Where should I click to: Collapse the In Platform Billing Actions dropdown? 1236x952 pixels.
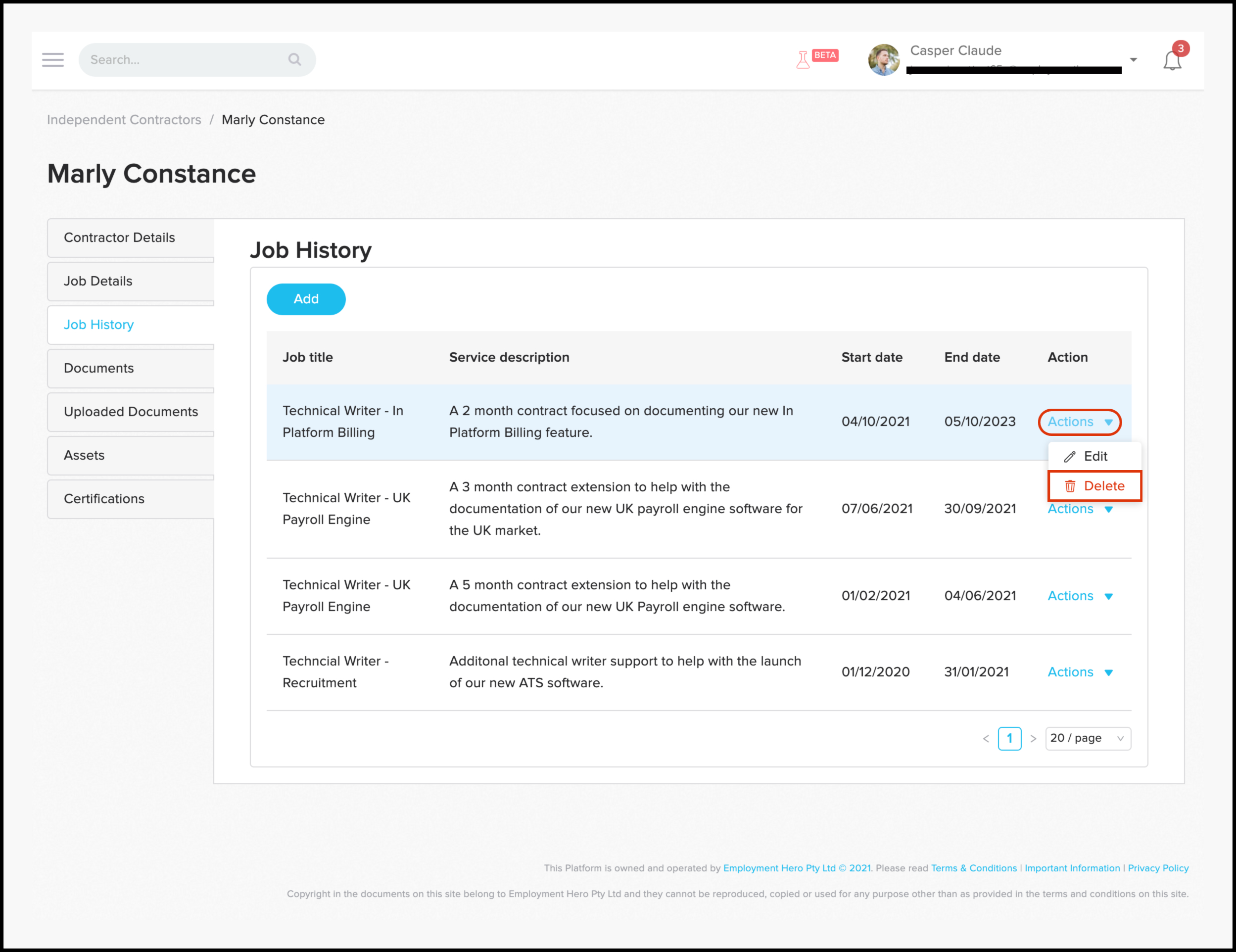[x=1079, y=422]
